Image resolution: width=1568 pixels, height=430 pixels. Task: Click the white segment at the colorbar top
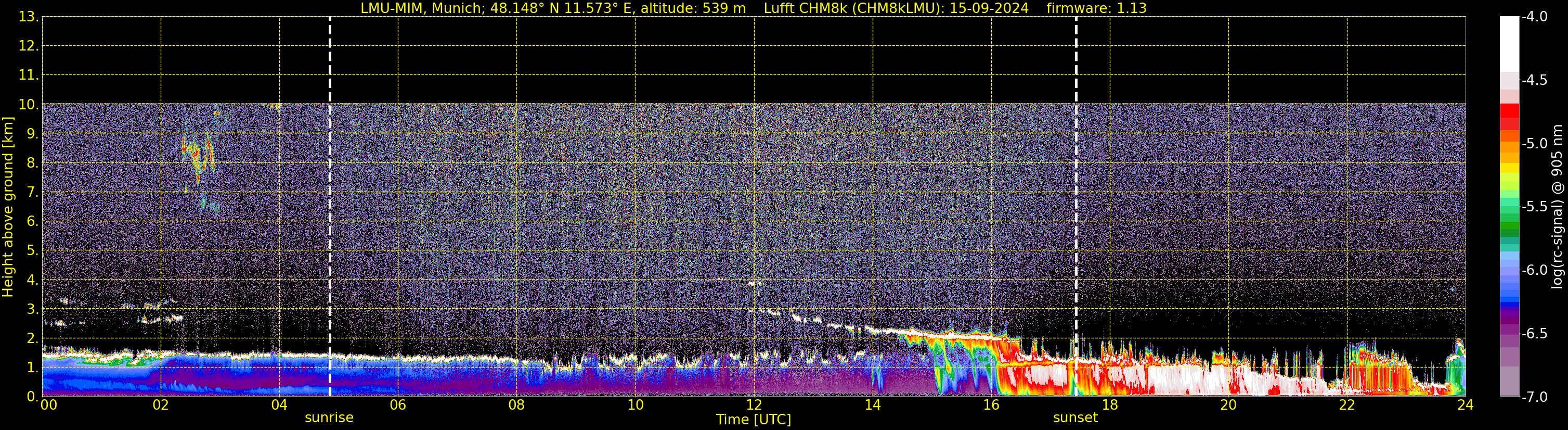coord(1509,44)
